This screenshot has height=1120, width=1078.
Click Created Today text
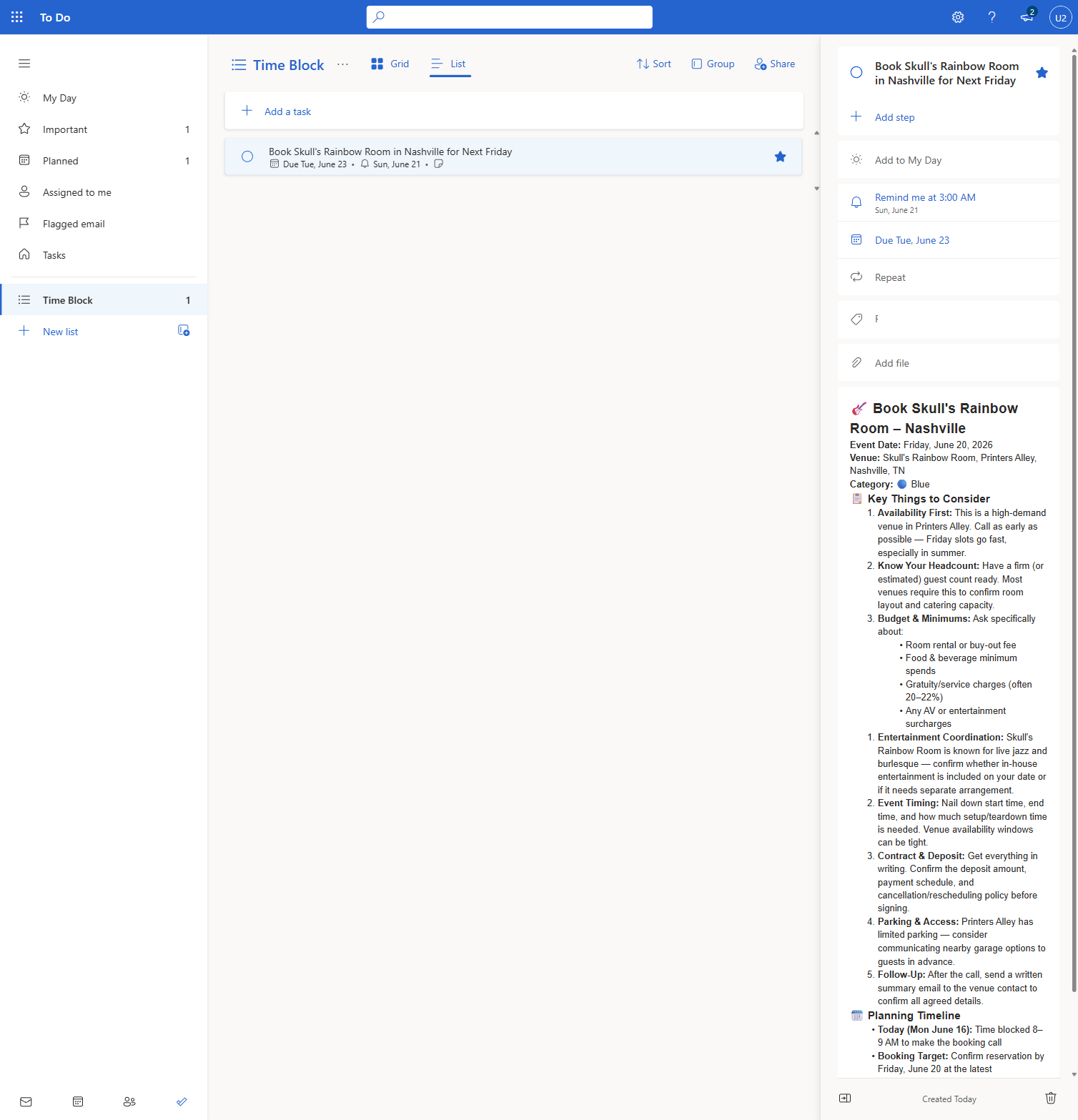pyautogui.click(x=949, y=1099)
